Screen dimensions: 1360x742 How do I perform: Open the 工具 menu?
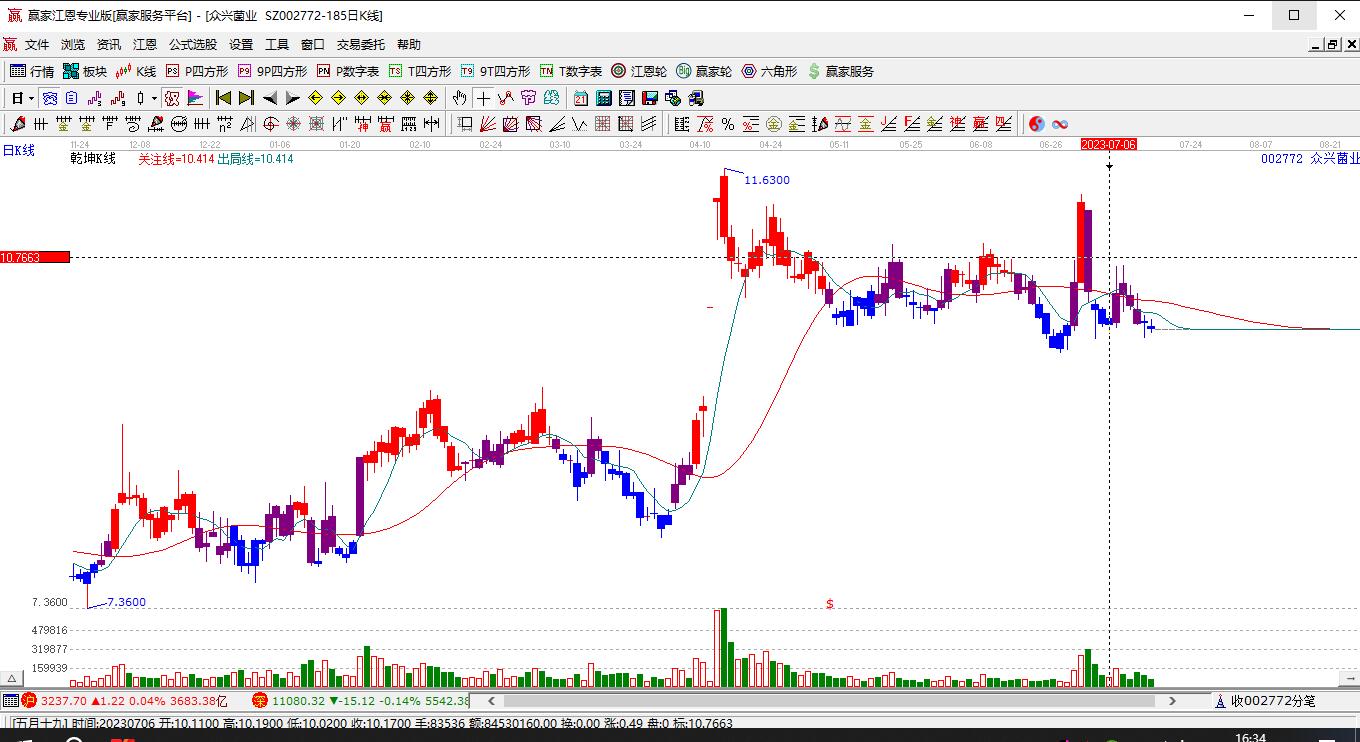point(277,45)
